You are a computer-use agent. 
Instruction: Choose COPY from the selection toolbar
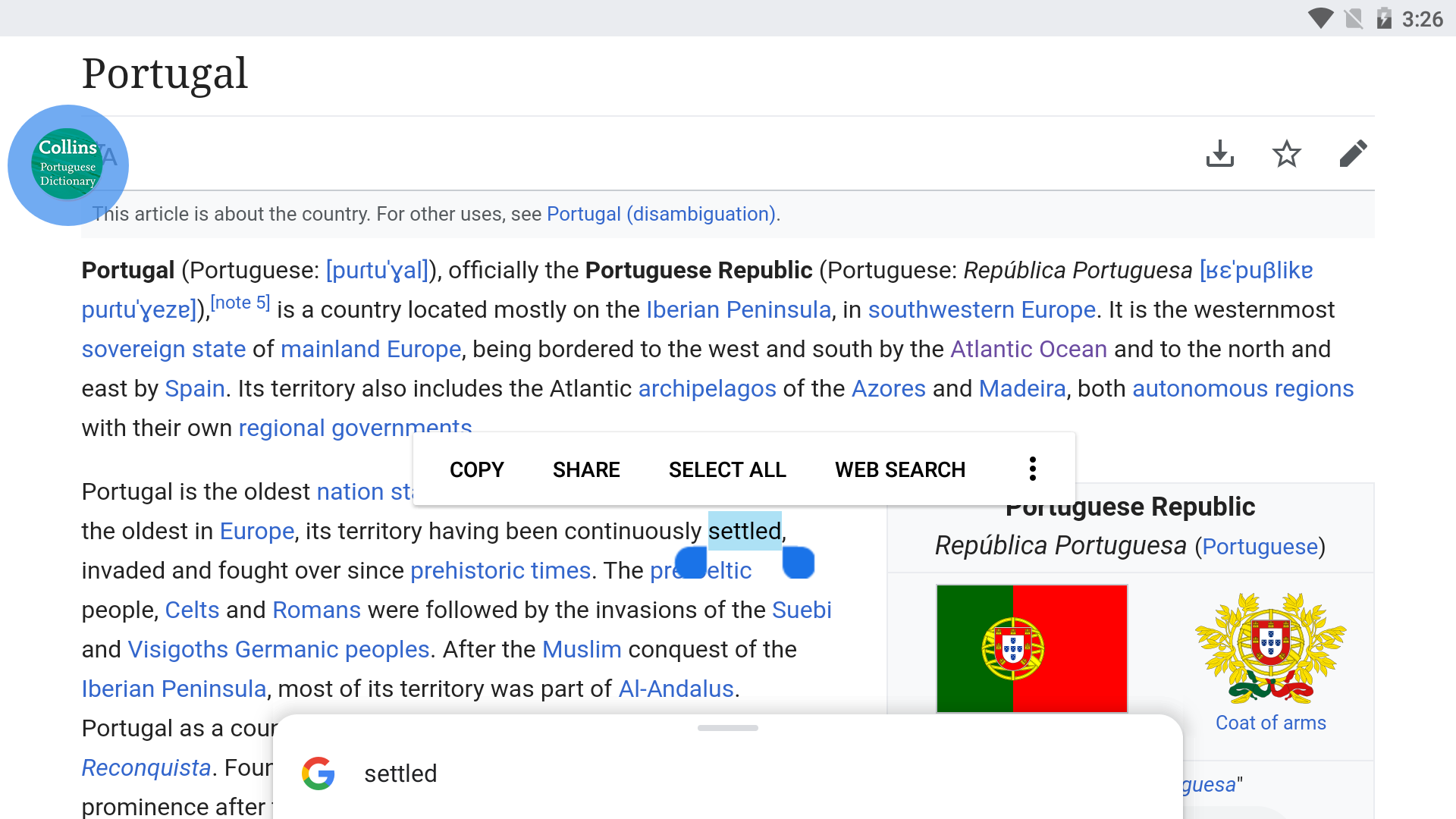point(476,469)
